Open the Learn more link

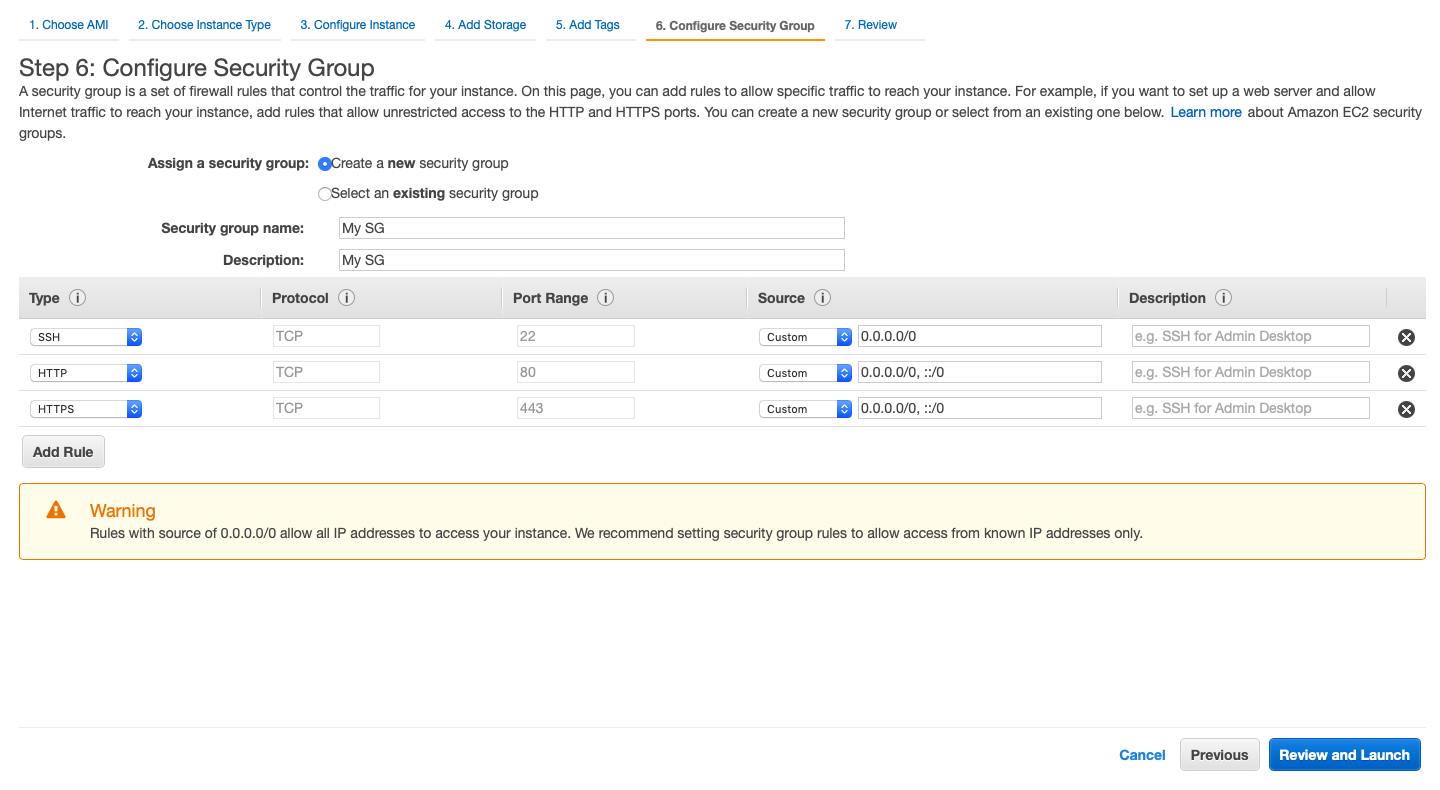(x=1206, y=112)
